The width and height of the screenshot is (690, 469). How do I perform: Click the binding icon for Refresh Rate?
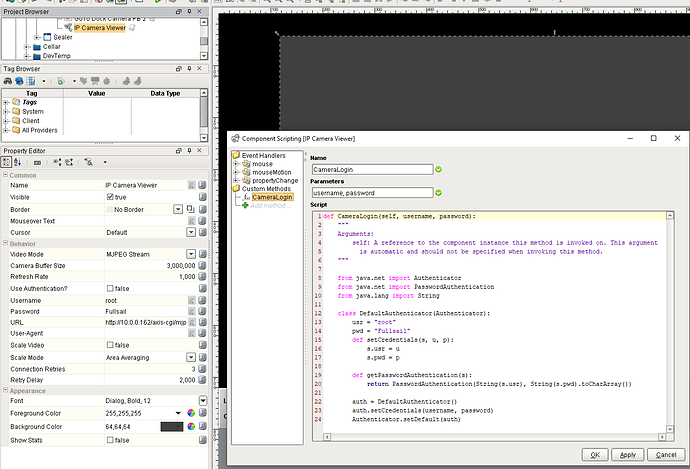click(202, 276)
